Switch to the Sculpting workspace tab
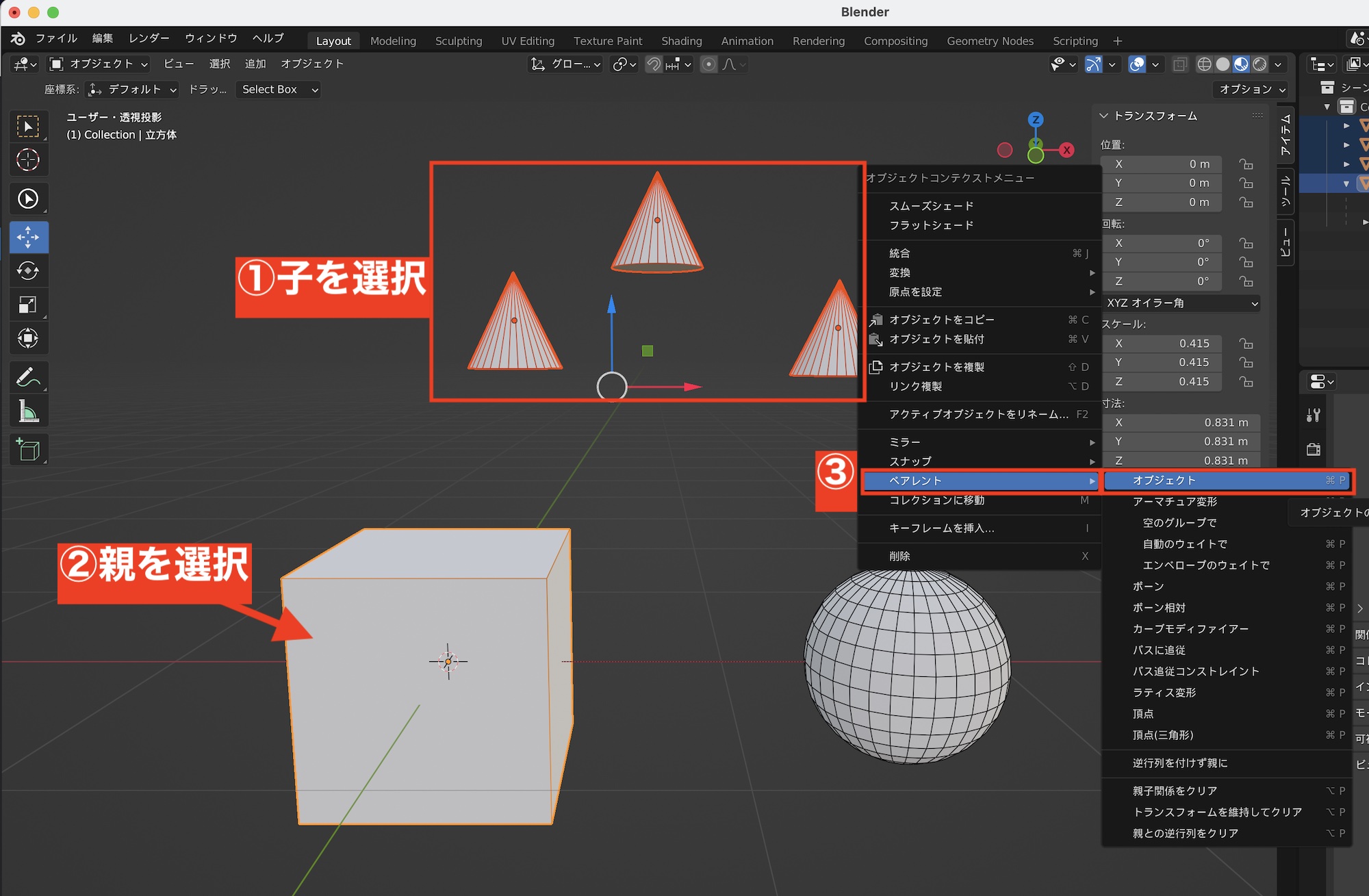 458,41
